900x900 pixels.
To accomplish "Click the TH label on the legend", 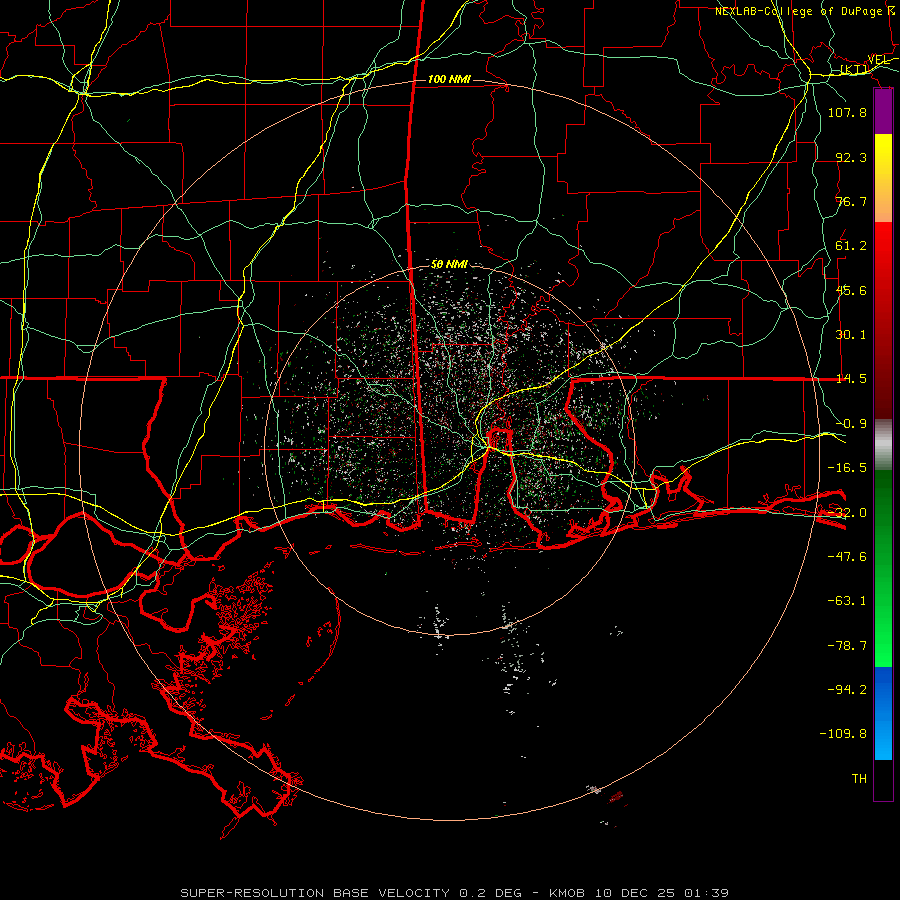I will coord(859,779).
